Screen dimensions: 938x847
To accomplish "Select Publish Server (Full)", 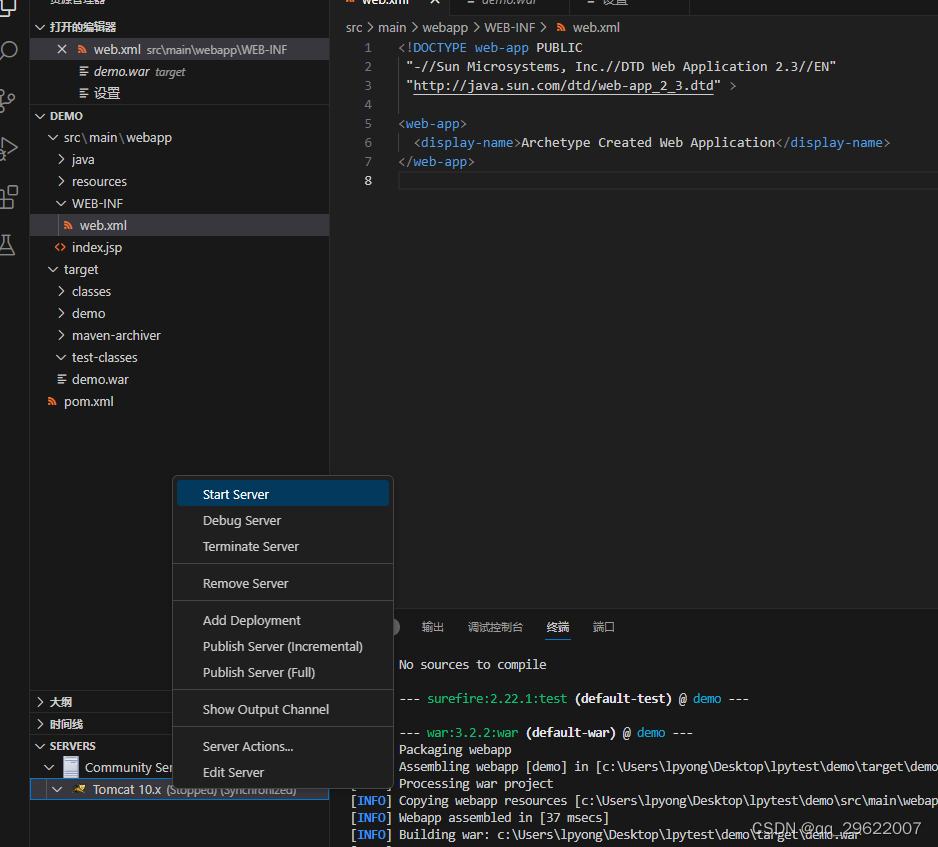I will coord(283,673).
